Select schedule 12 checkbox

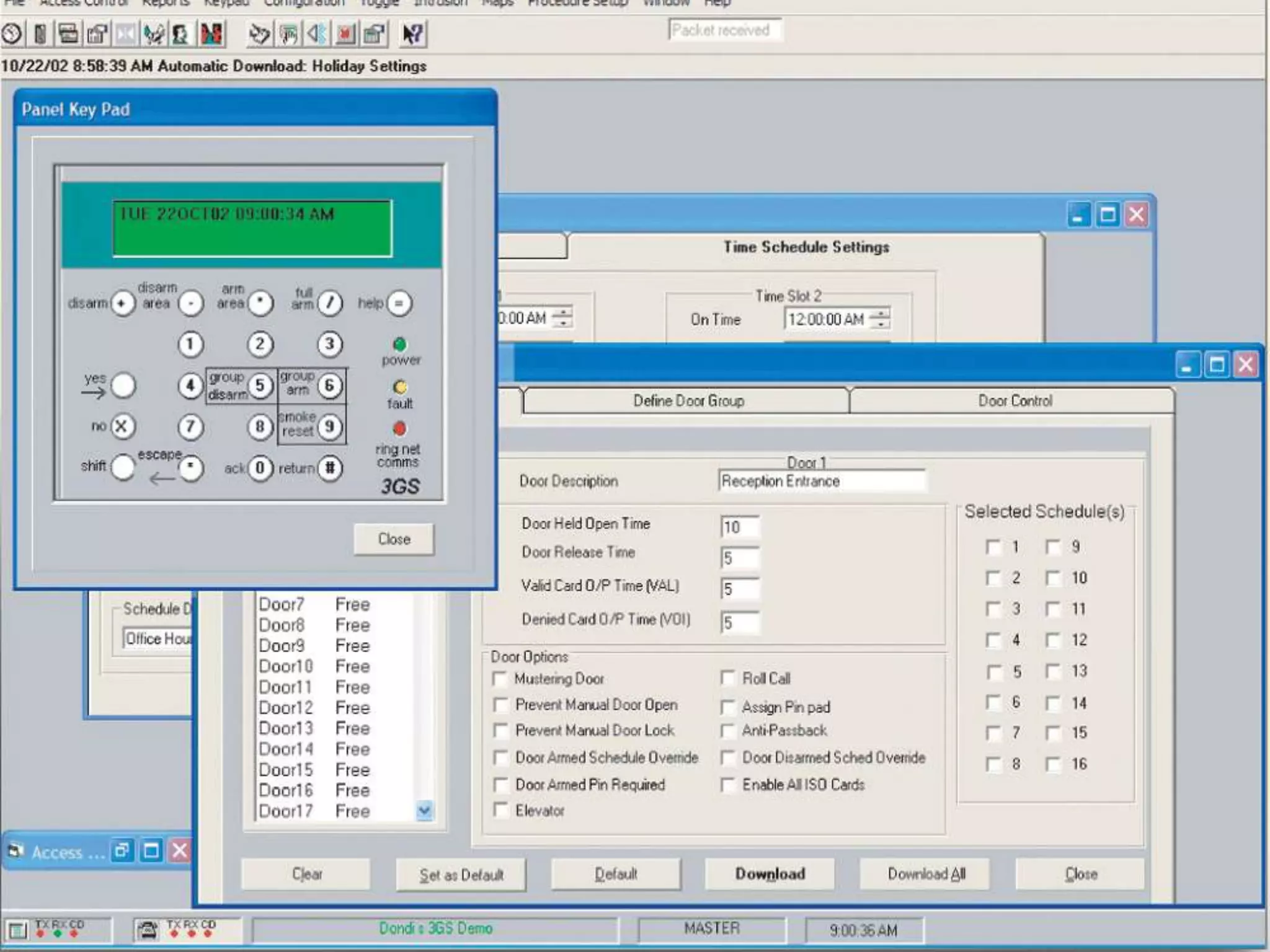[1053, 640]
